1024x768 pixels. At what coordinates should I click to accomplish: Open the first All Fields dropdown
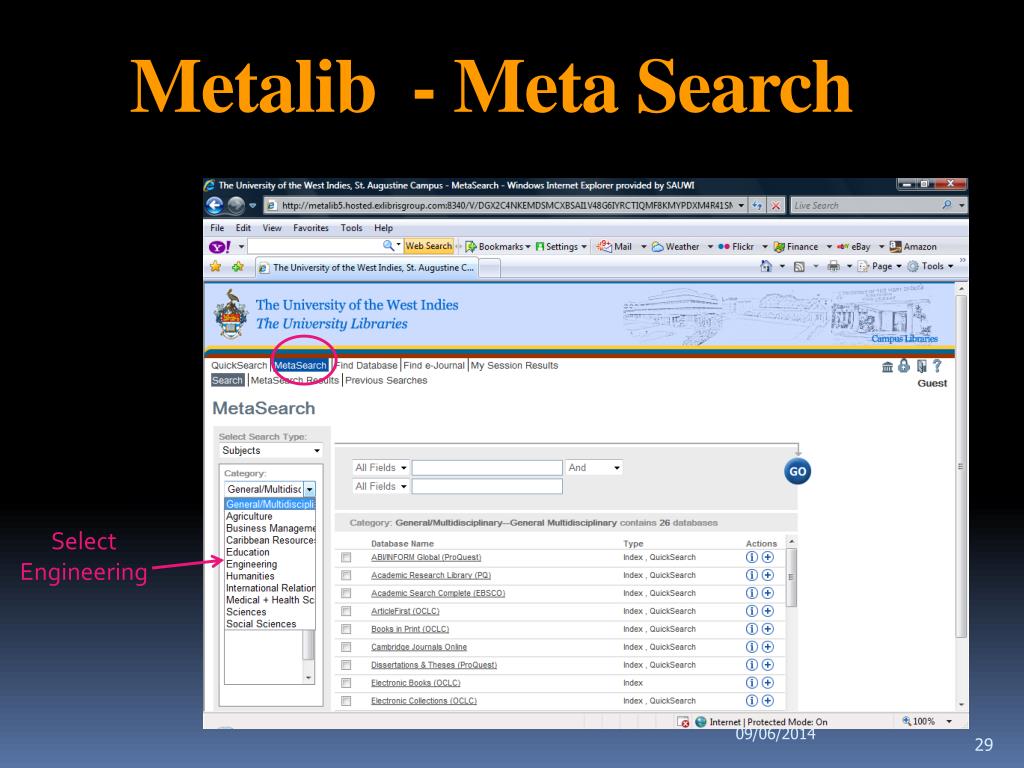pos(381,468)
